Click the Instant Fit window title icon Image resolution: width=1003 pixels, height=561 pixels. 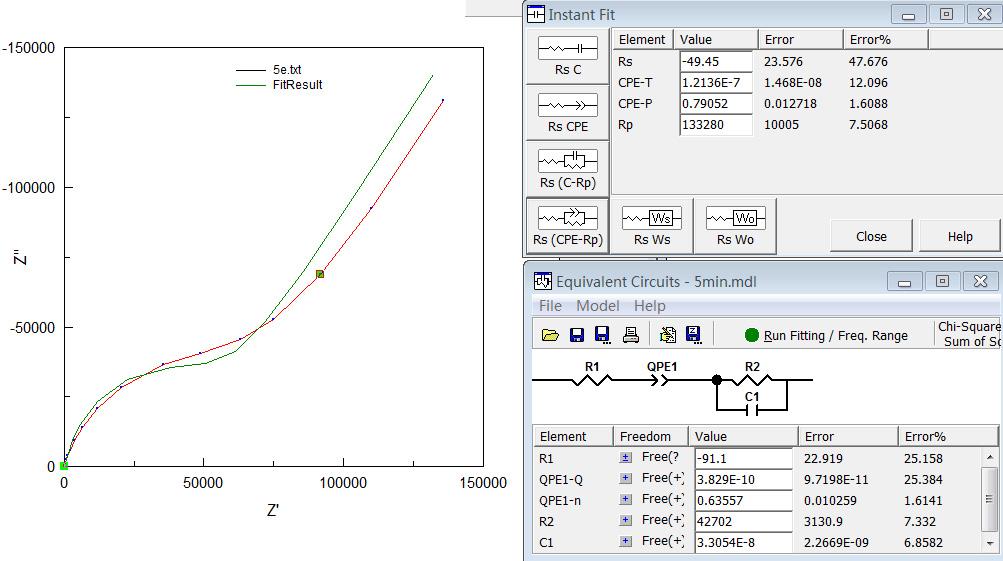(535, 14)
